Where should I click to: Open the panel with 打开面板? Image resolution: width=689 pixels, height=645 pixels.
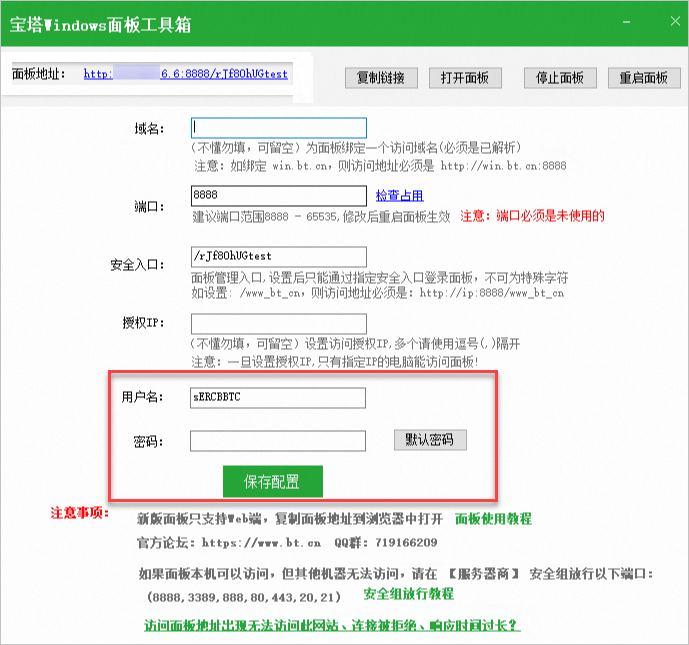tap(465, 78)
